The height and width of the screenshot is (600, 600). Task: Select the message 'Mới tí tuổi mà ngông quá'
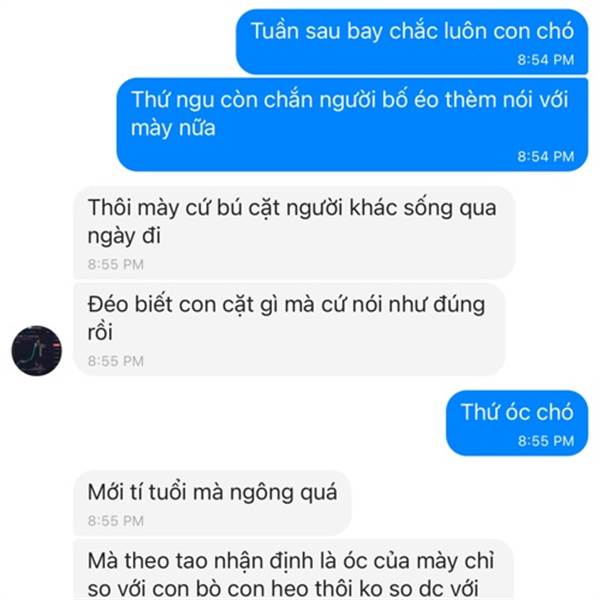click(x=212, y=503)
